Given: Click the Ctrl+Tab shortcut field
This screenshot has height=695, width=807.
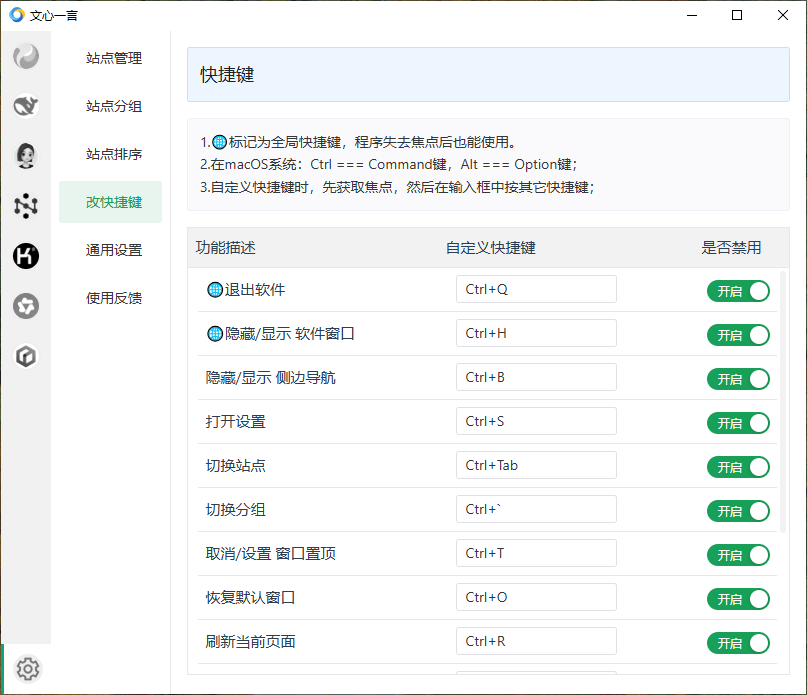Looking at the screenshot, I should pyautogui.click(x=536, y=465).
